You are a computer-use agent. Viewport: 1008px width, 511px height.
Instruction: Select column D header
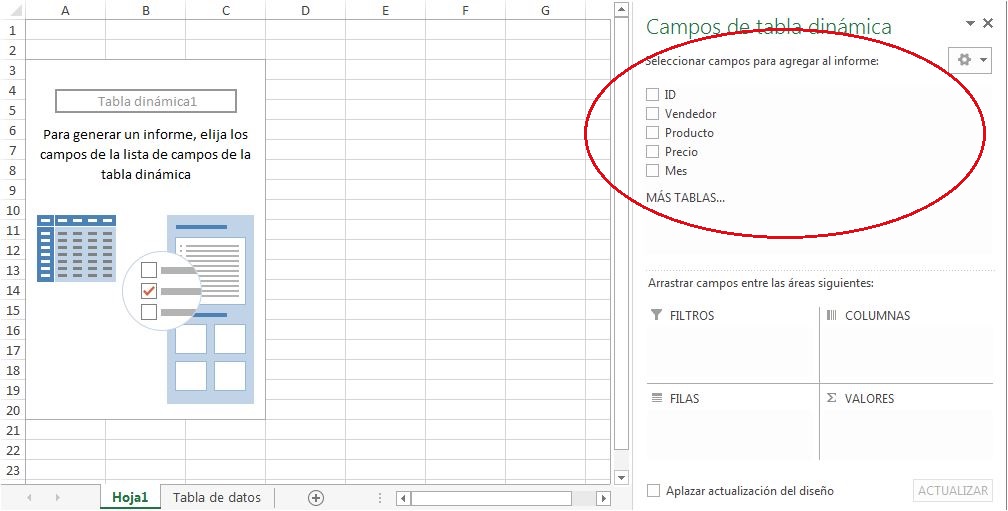pos(305,10)
